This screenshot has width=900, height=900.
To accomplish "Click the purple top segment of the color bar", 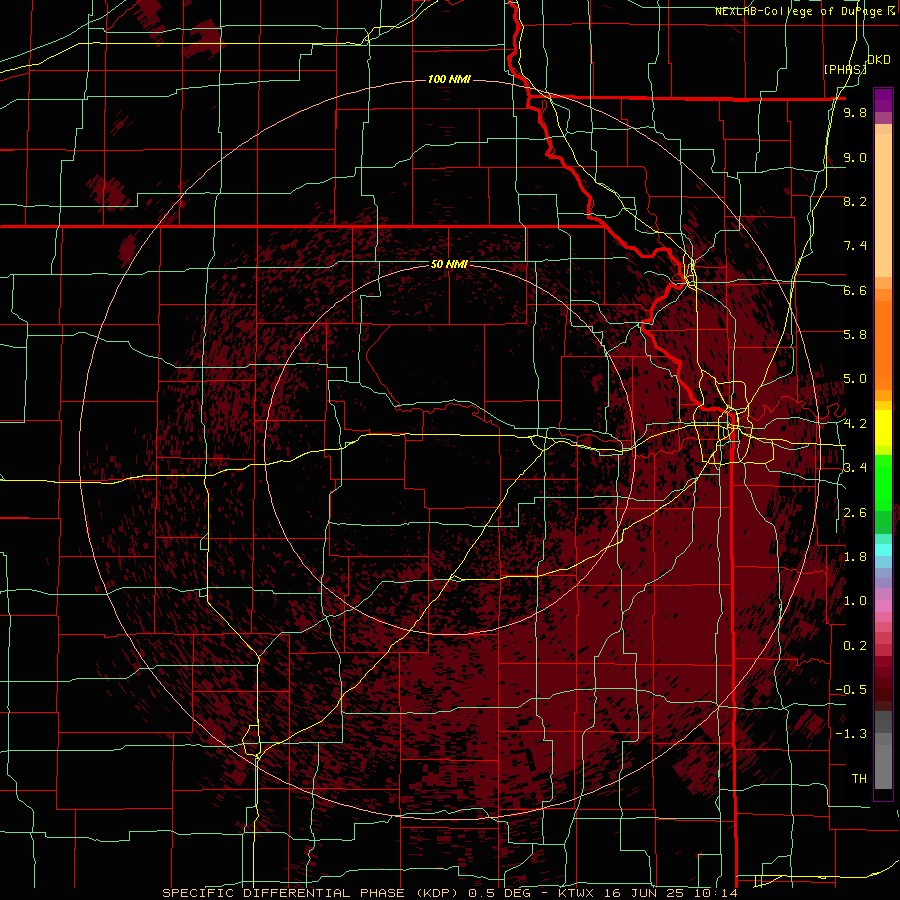I will (883, 100).
